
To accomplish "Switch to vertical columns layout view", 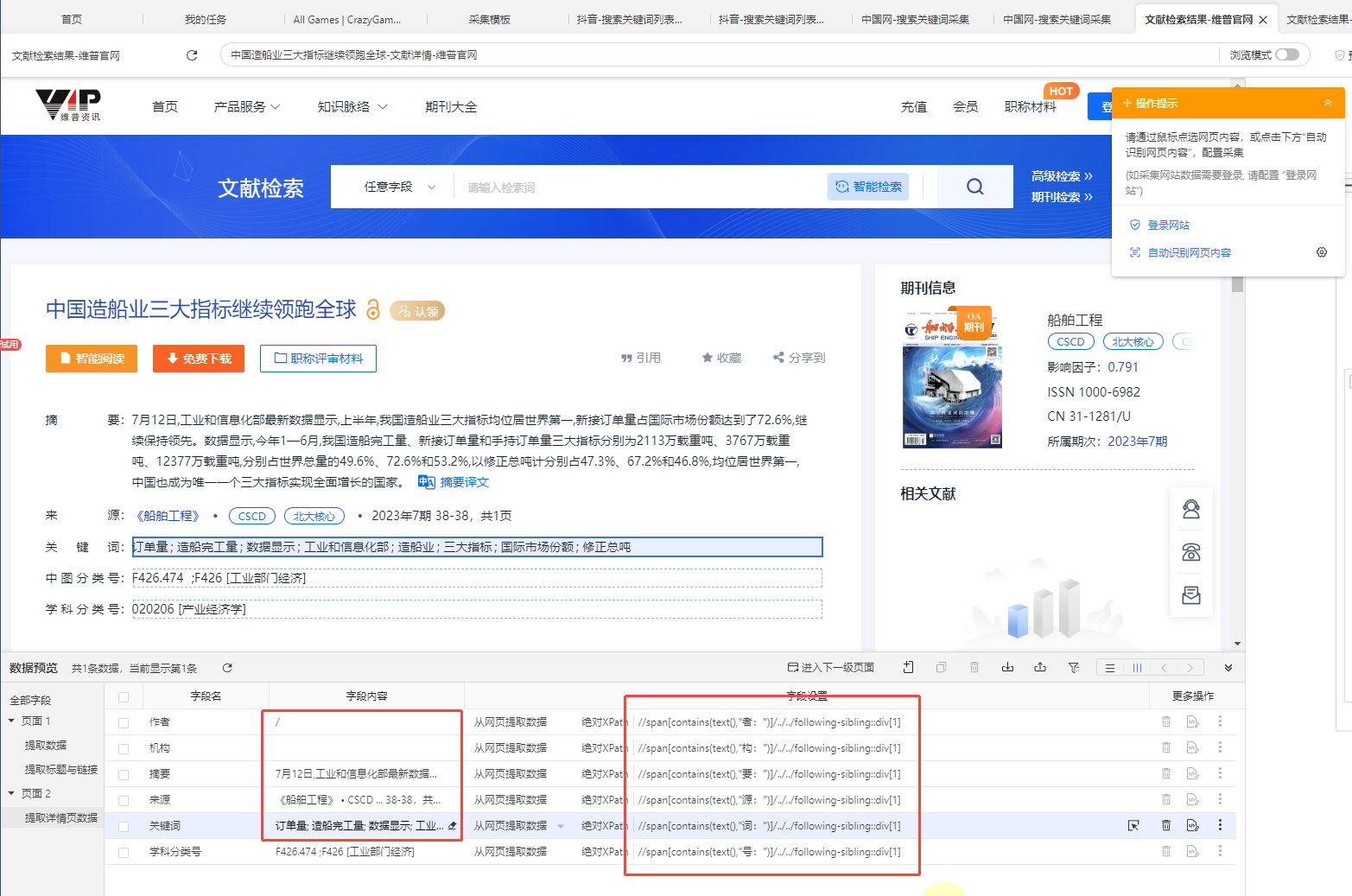I will coord(1137,667).
